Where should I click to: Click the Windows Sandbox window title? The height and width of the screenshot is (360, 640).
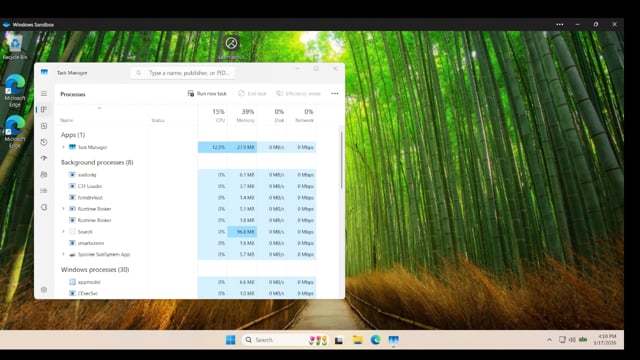coord(33,24)
